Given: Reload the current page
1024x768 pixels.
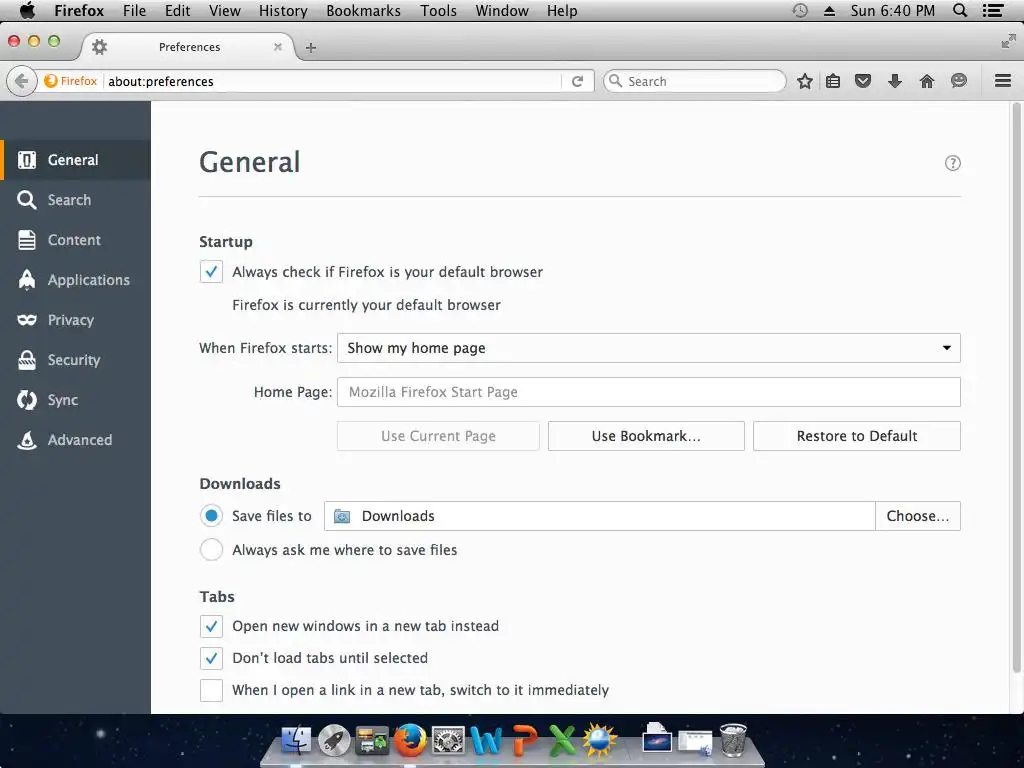Looking at the screenshot, I should click(577, 81).
